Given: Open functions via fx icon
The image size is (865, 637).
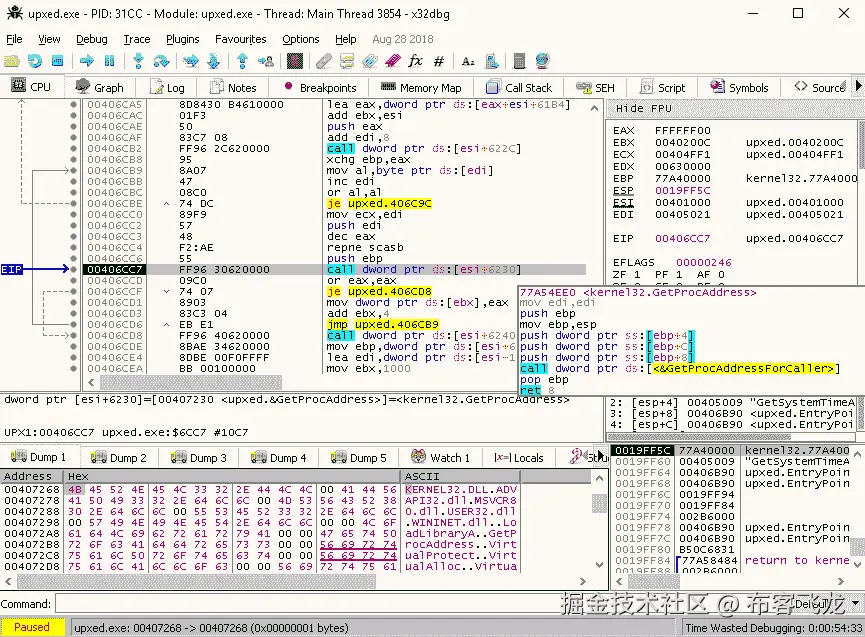Looking at the screenshot, I should (415, 61).
